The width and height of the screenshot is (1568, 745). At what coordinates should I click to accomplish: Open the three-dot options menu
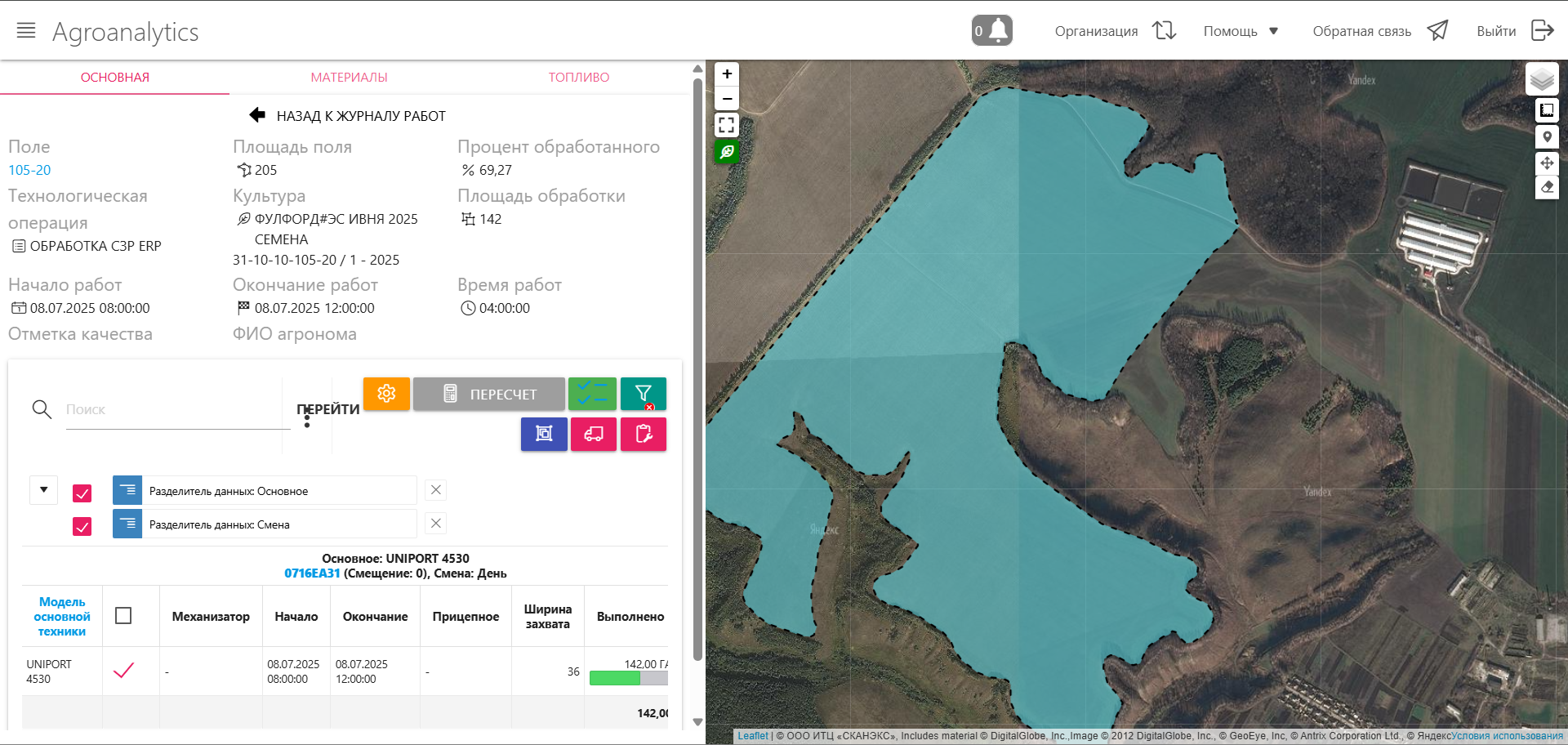(307, 419)
